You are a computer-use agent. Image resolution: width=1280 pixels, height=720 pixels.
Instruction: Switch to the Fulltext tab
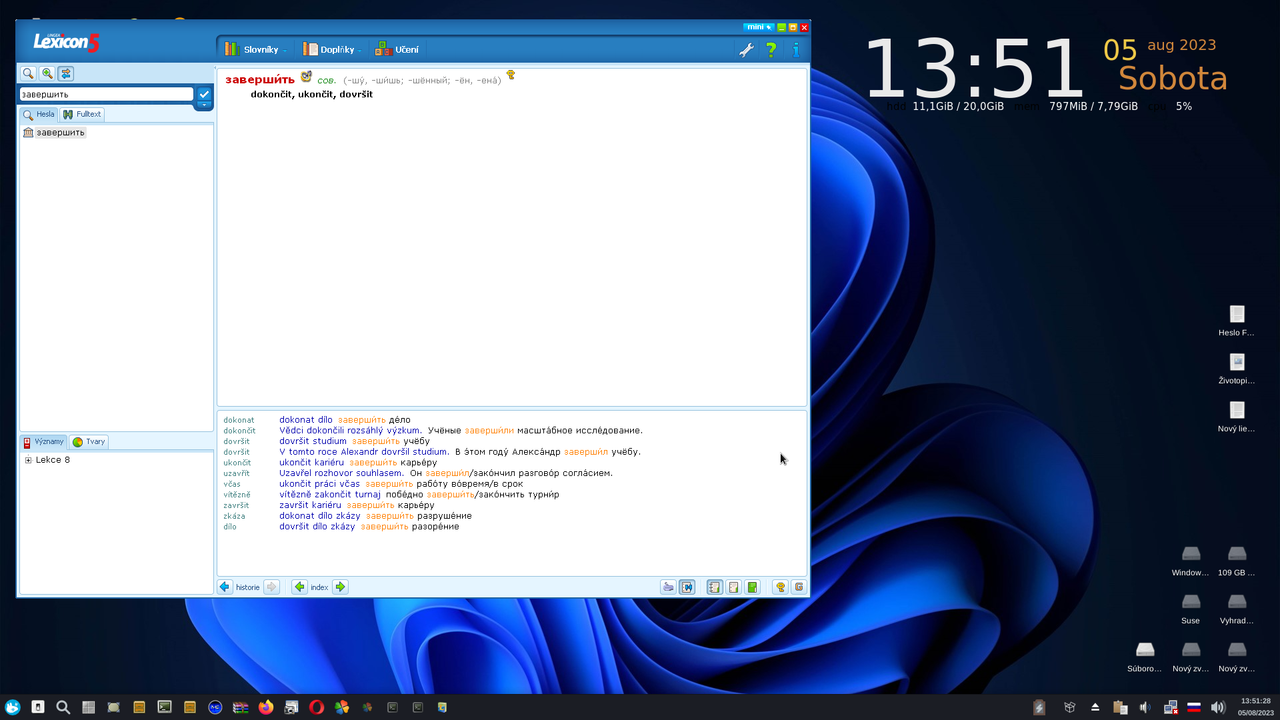(82, 114)
